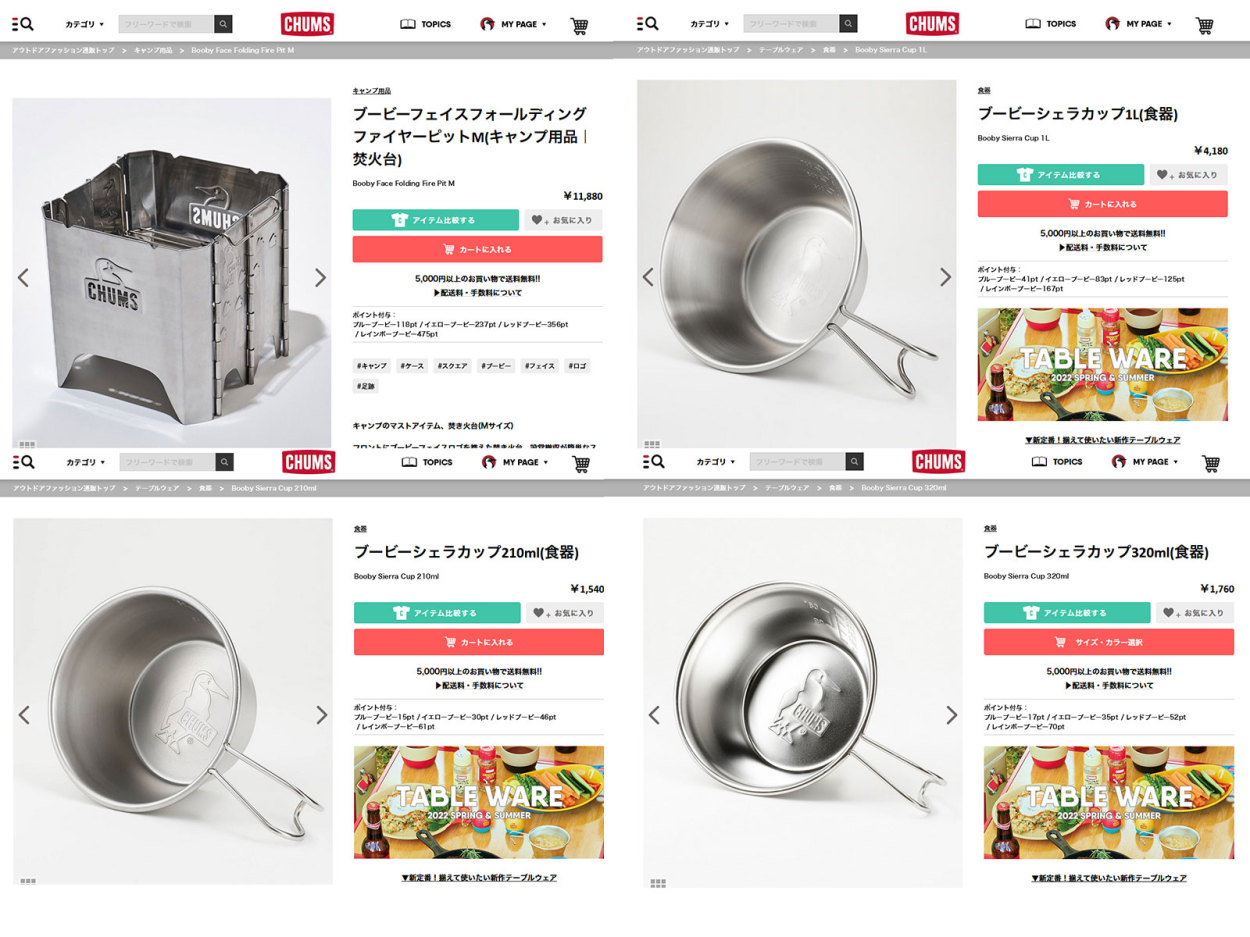Select the キャンプ用品 breadcrumb item
1250x937 pixels.
coord(153,50)
